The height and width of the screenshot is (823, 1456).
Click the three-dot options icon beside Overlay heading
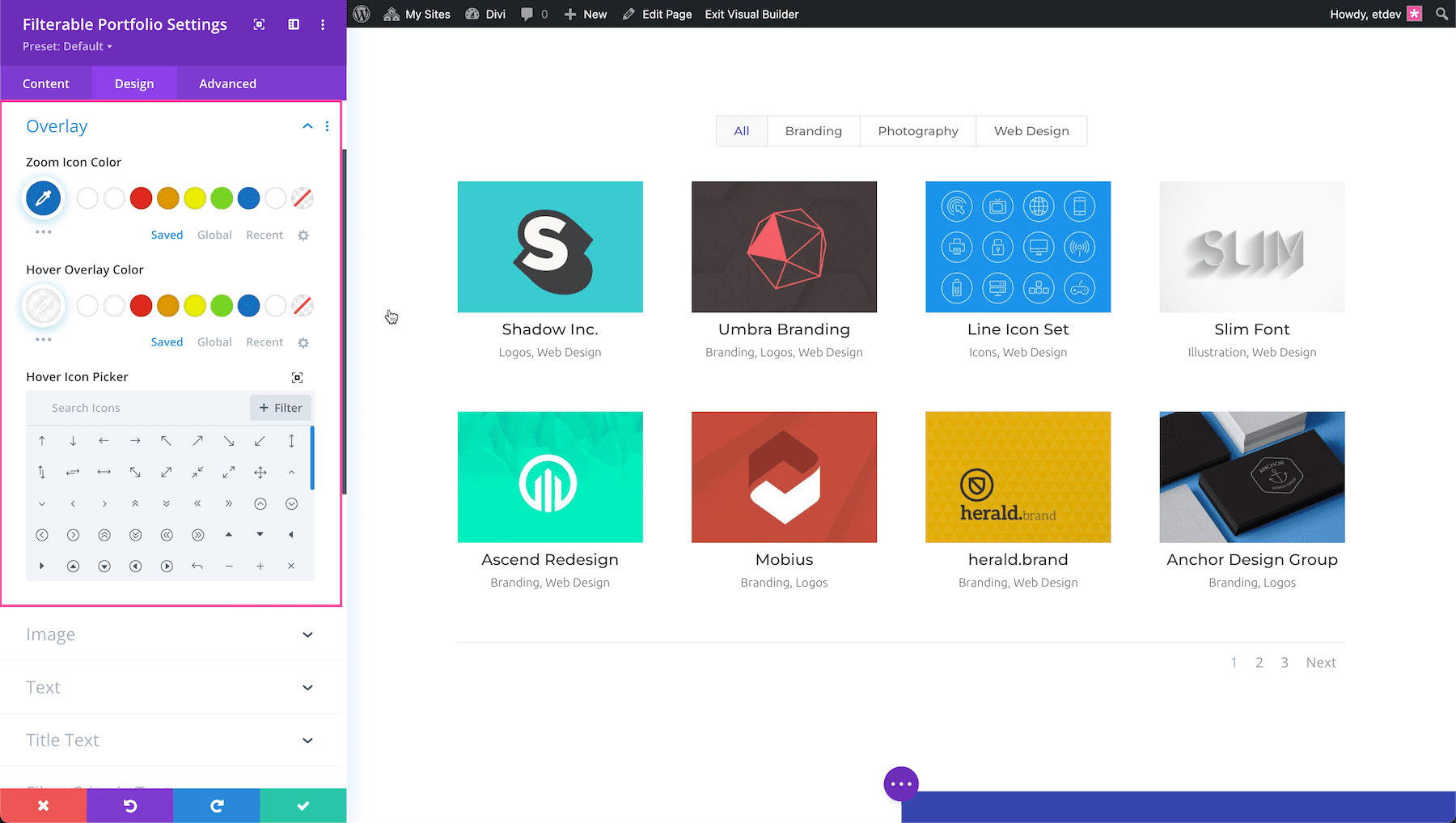point(327,126)
